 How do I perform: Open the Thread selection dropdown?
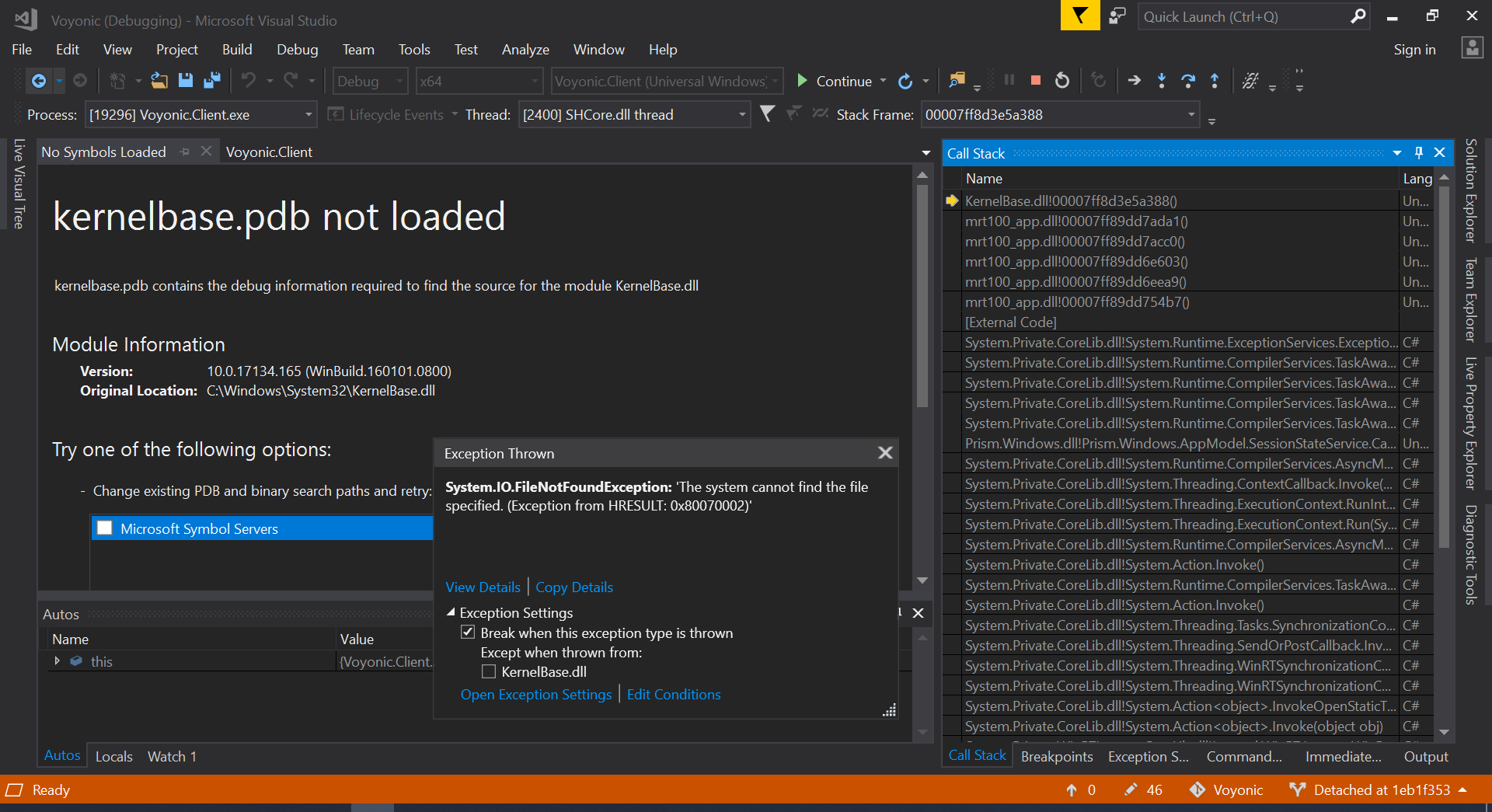tap(741, 114)
